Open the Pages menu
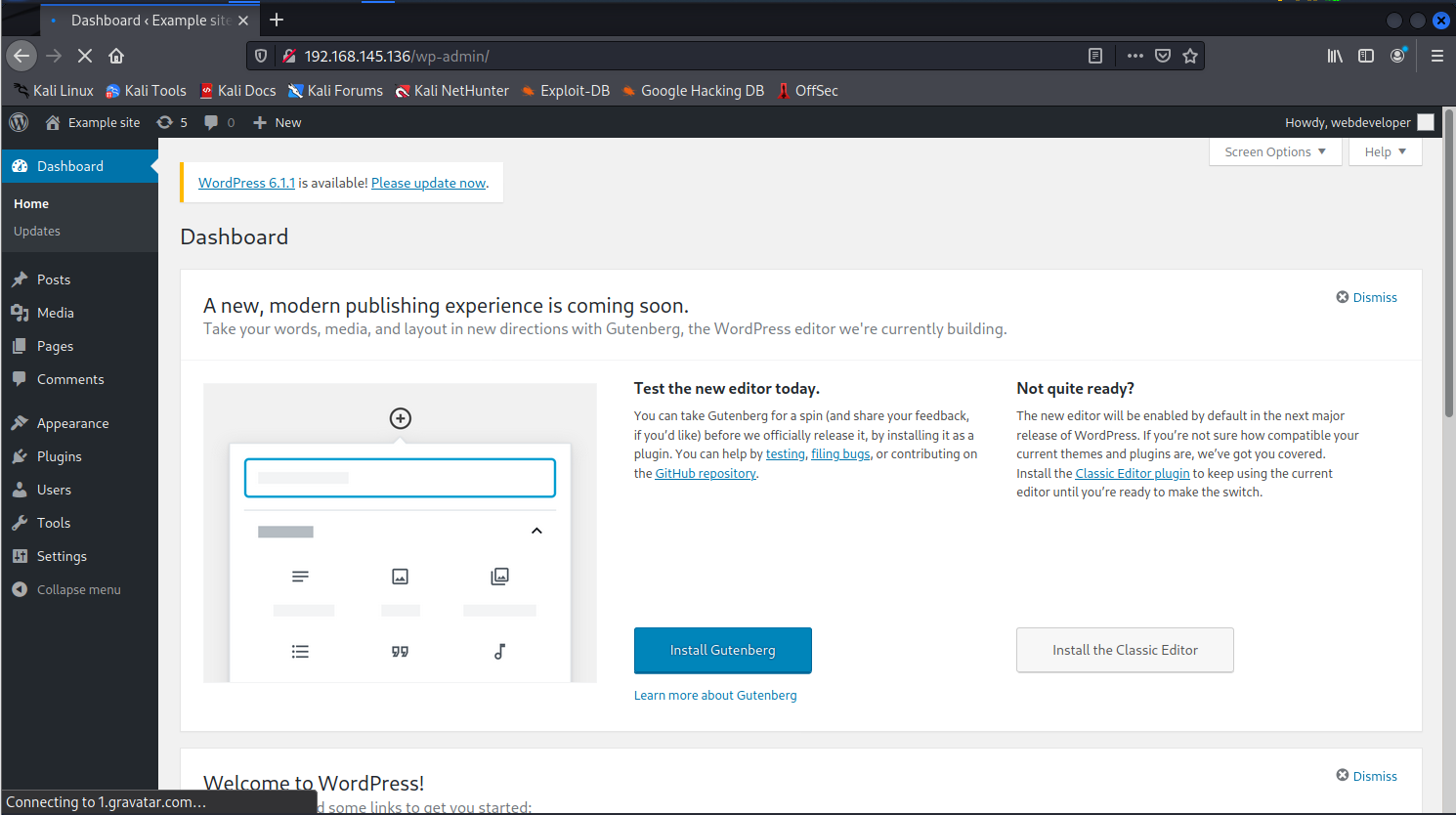This screenshot has height=815, width=1456. pos(79,346)
